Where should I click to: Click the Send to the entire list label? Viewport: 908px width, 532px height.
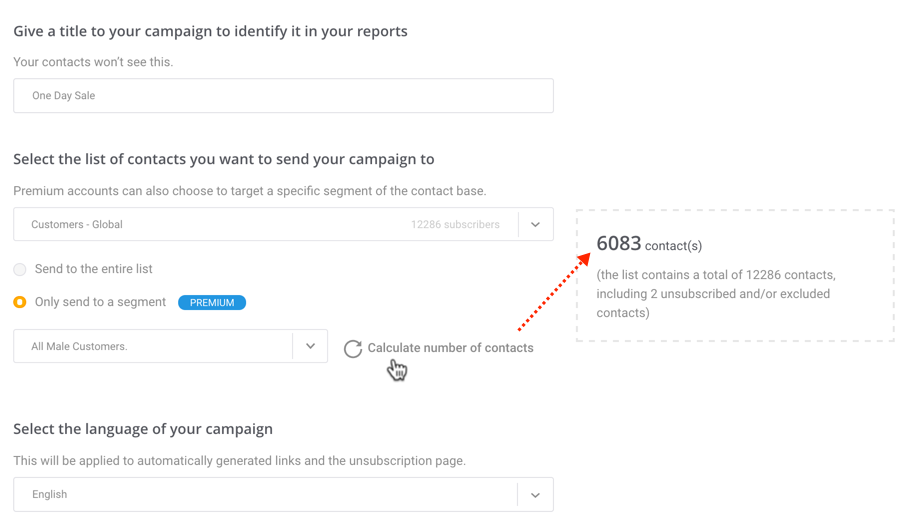[x=94, y=269]
